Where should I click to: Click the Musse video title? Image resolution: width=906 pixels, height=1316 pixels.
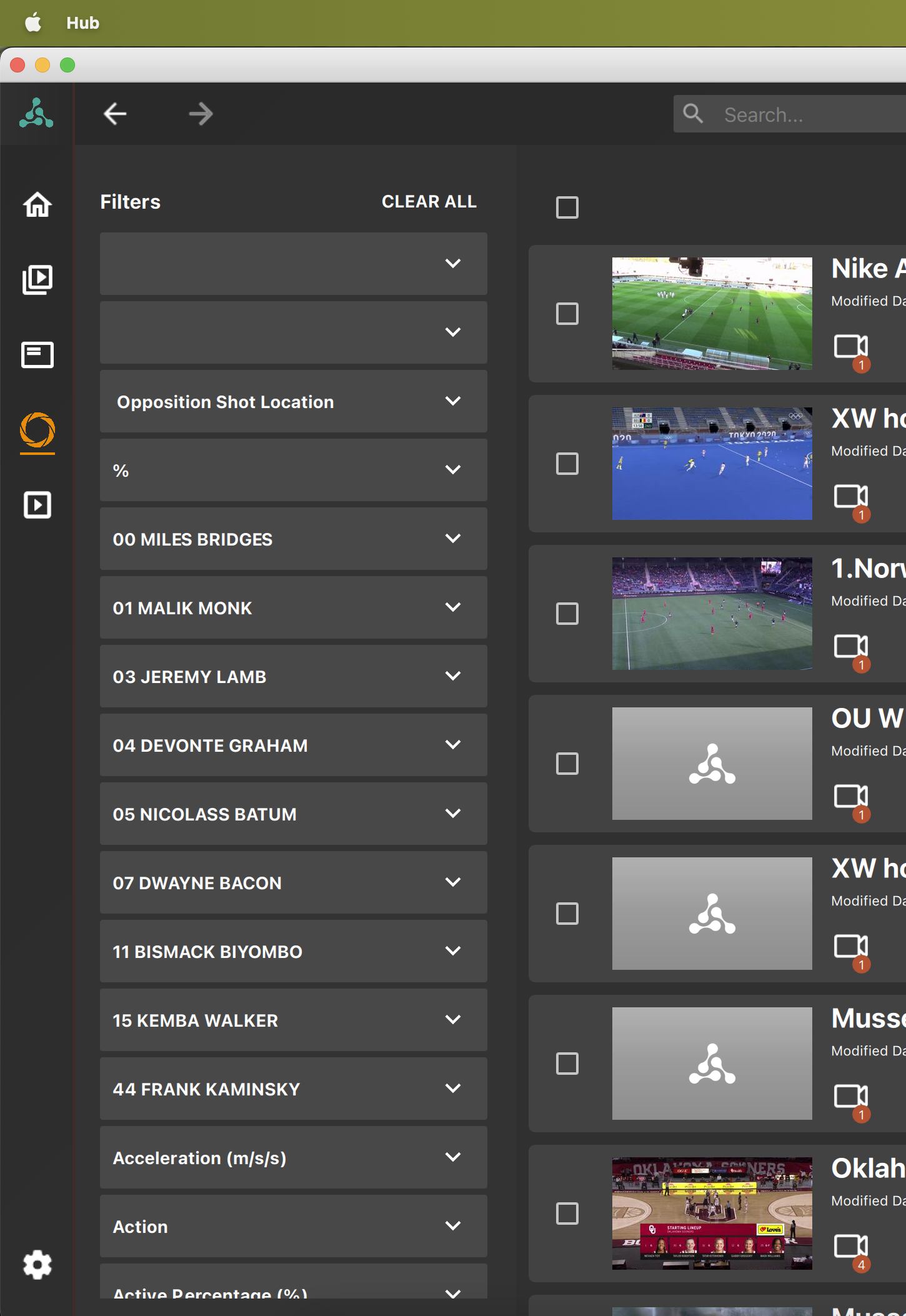tap(869, 1019)
